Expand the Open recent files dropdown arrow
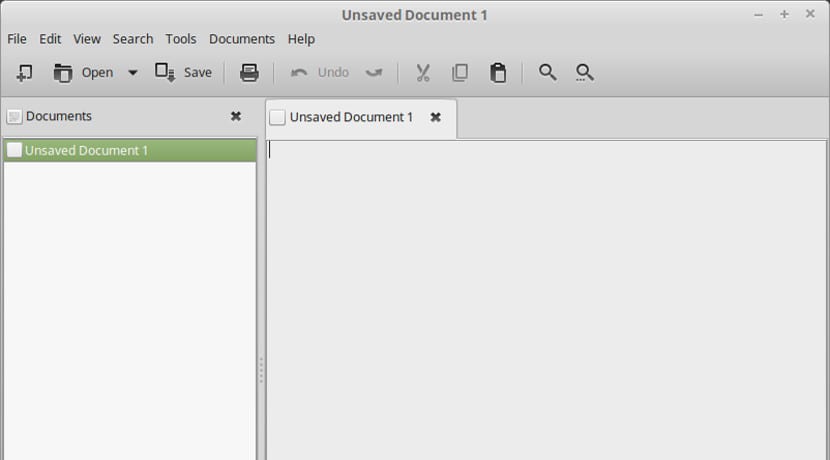The width and height of the screenshot is (830, 460). click(x=133, y=73)
